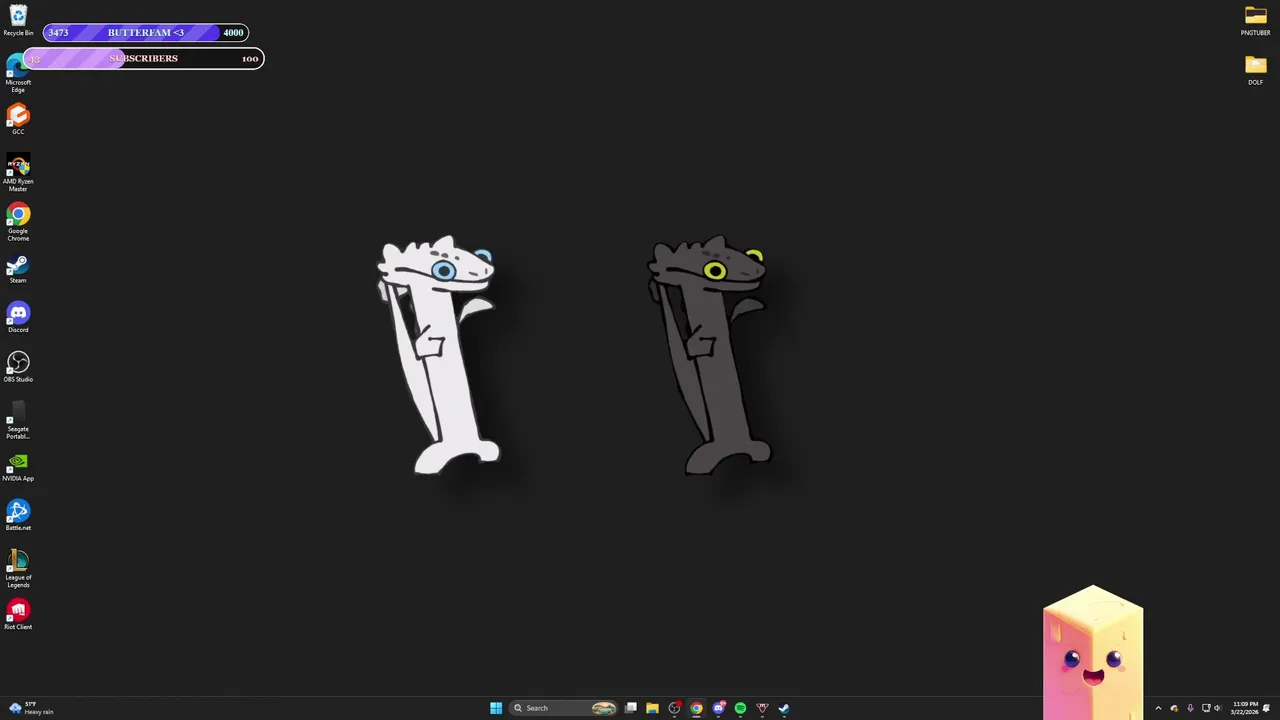Viewport: 1280px width, 720px height.
Task: Select the PNGTUBER folder on desktop
Action: click(1255, 20)
